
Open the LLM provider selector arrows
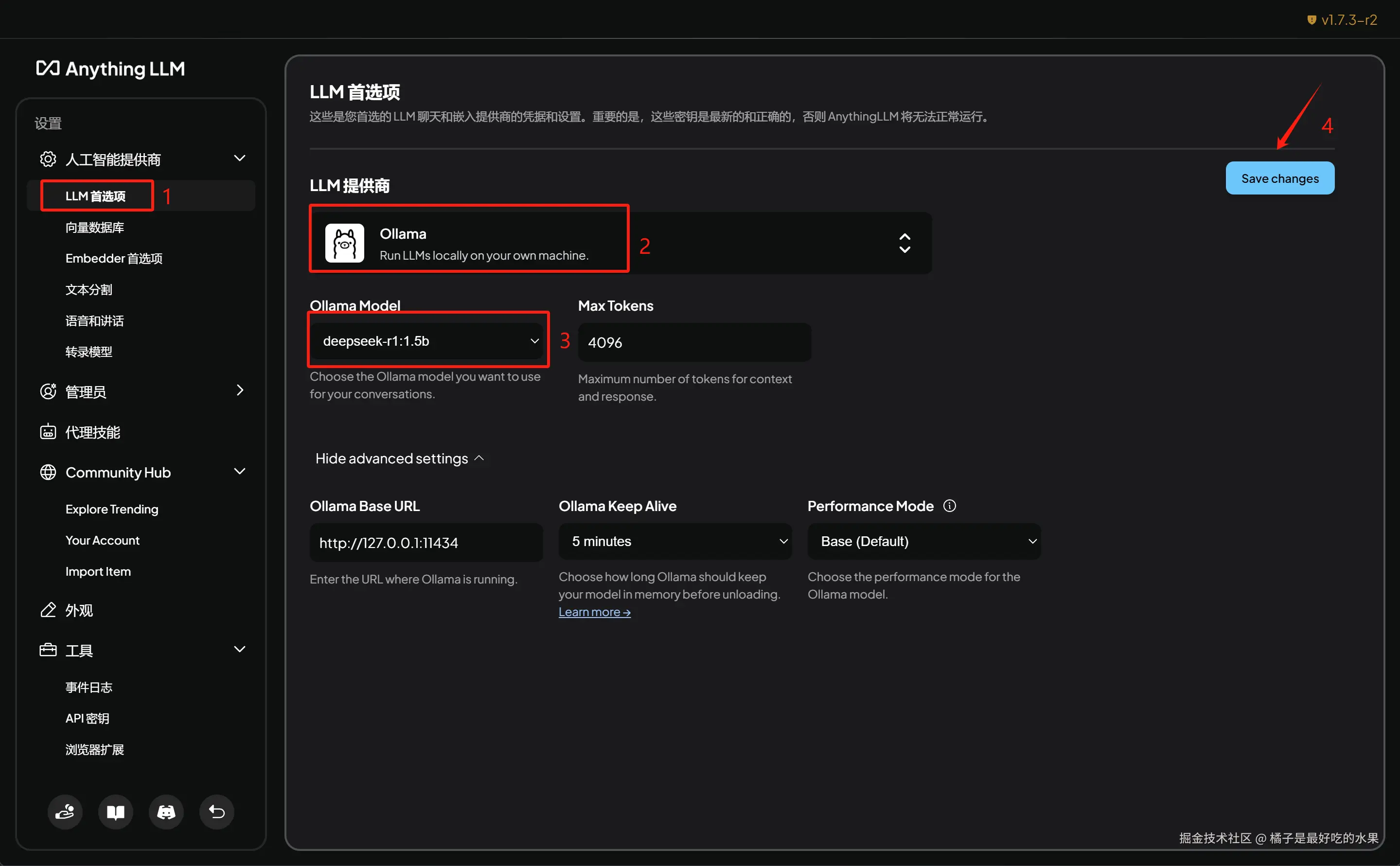point(904,243)
